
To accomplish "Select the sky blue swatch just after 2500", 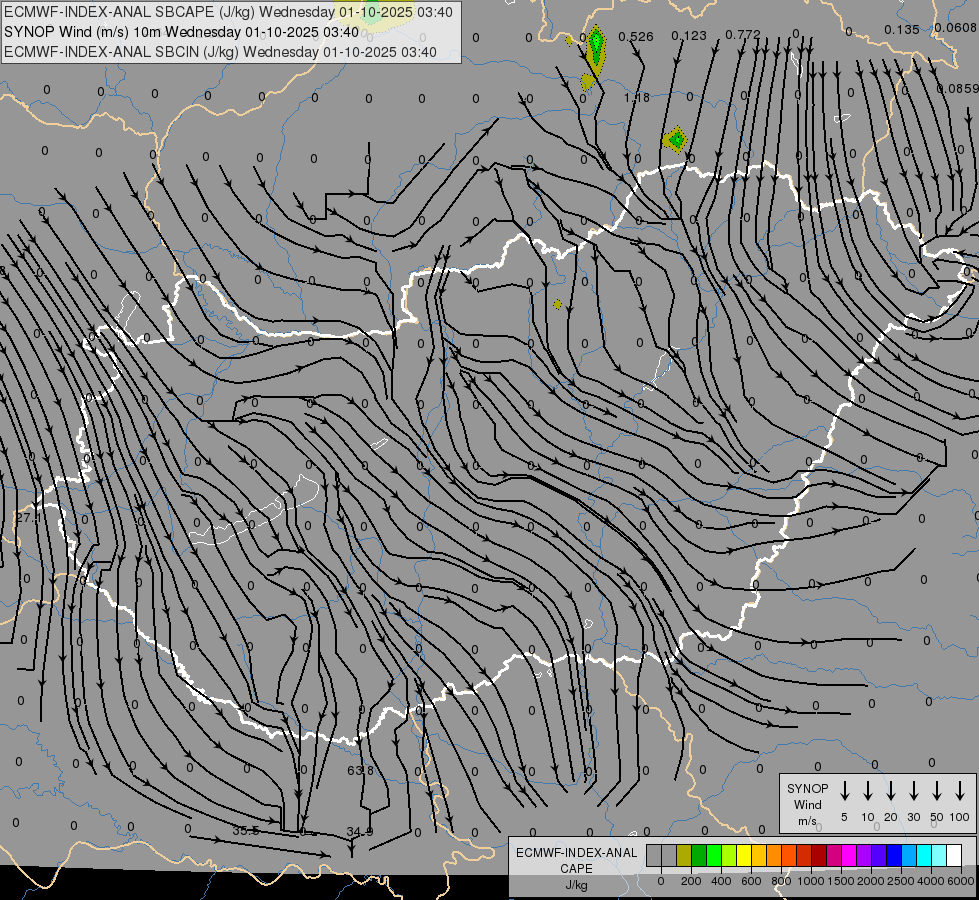I will [908, 855].
